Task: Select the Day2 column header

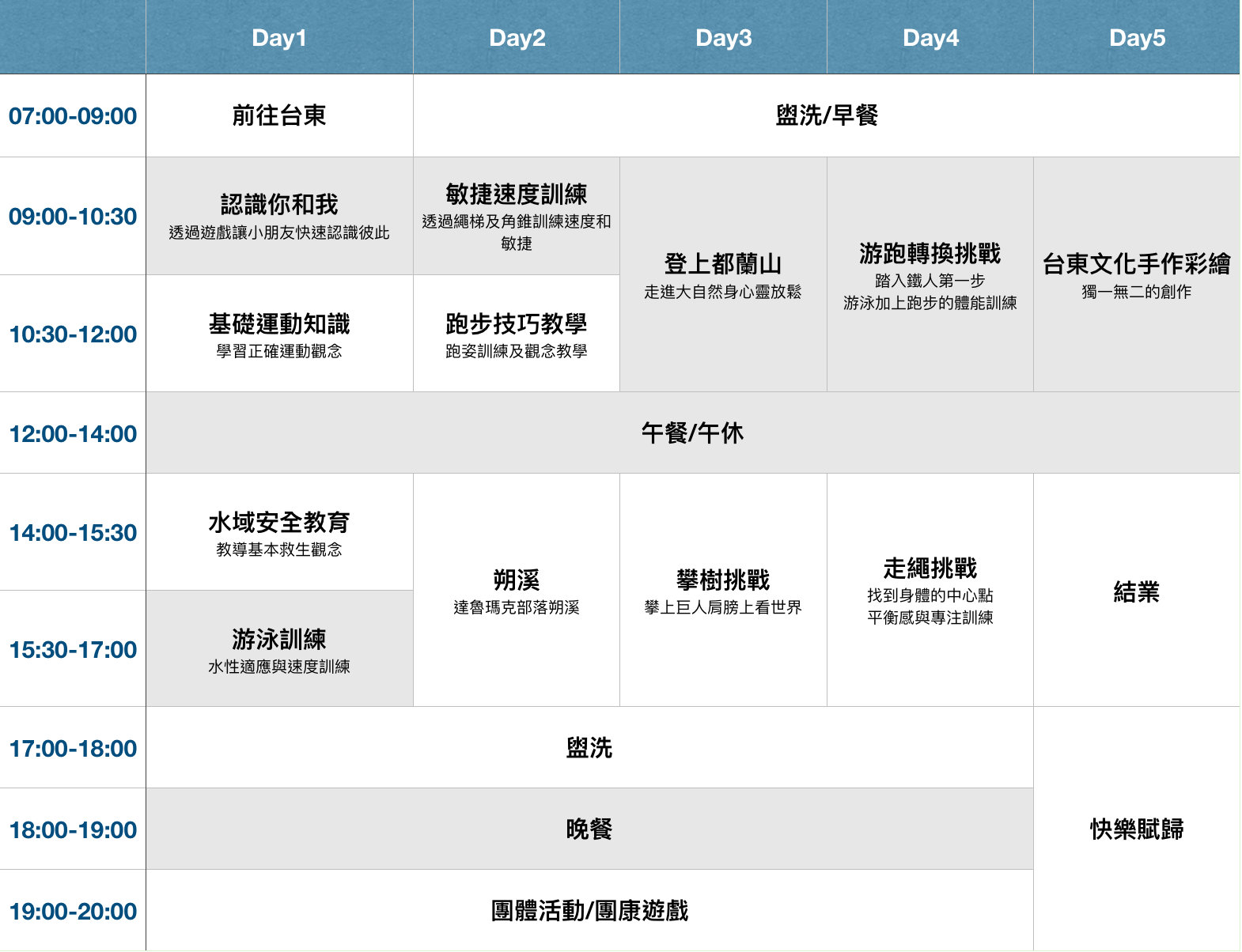Action: (517, 38)
